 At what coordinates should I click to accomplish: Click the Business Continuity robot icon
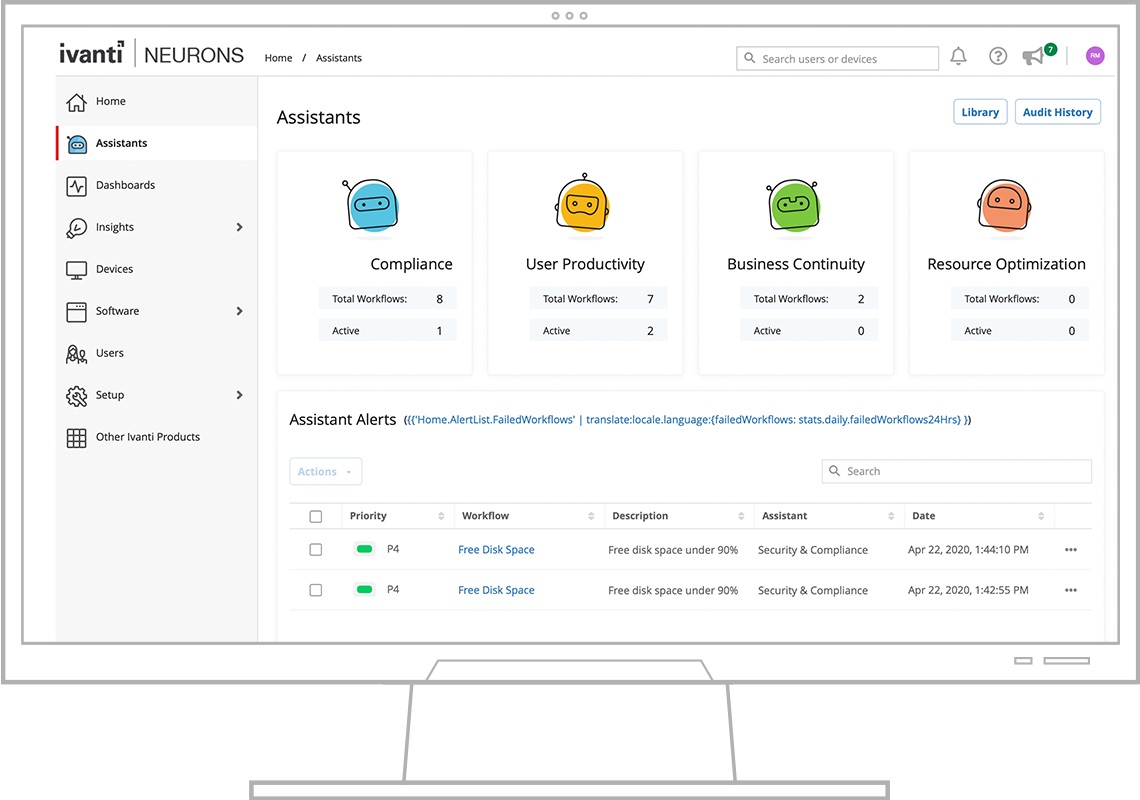(793, 208)
